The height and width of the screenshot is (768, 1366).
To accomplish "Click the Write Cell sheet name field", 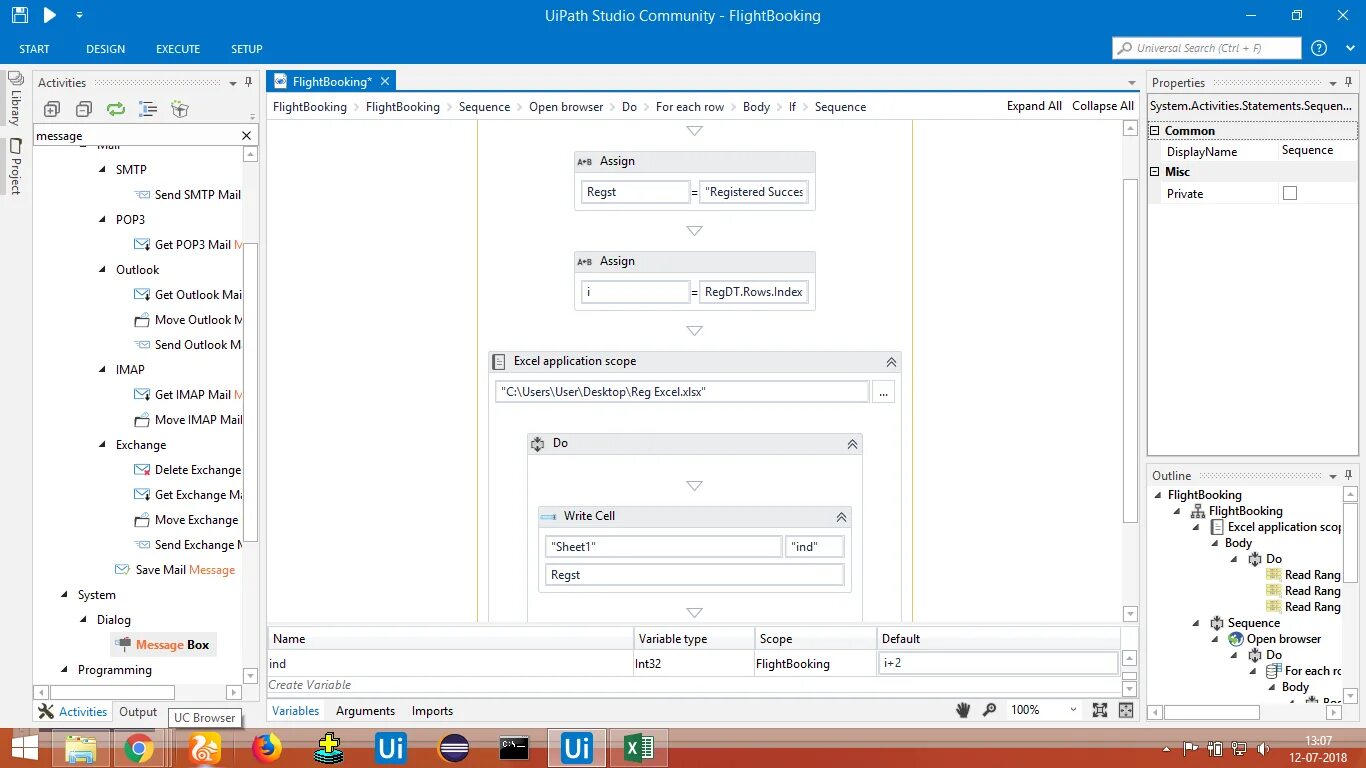I will point(664,547).
